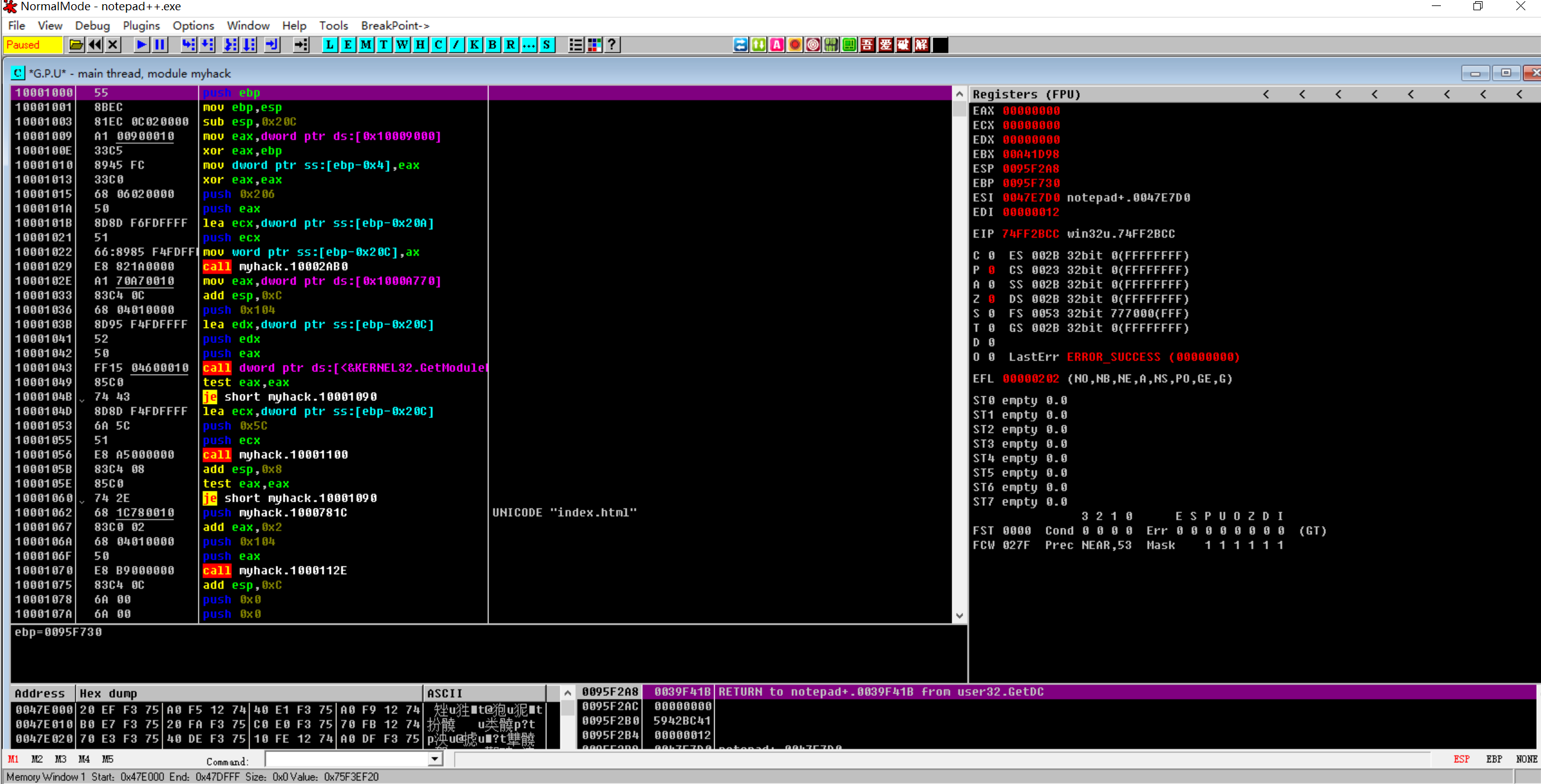This screenshot has height=784, width=1541.
Task: Expand the Command history dropdown arrow
Action: [x=435, y=759]
